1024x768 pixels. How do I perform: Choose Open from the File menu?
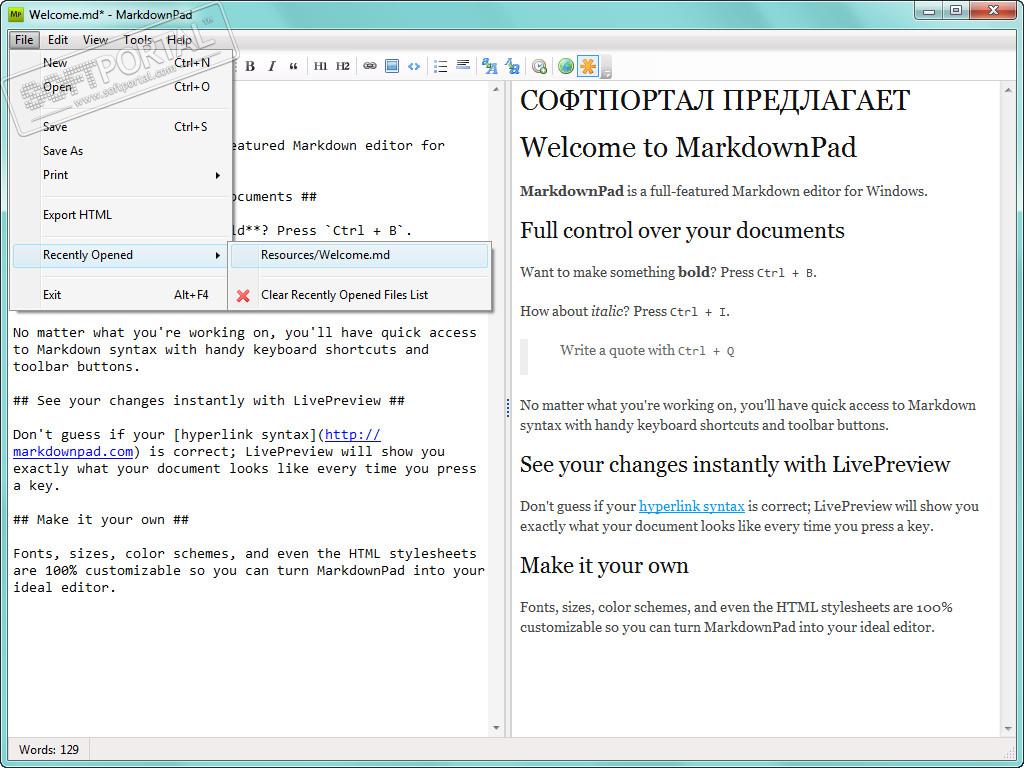(121, 87)
